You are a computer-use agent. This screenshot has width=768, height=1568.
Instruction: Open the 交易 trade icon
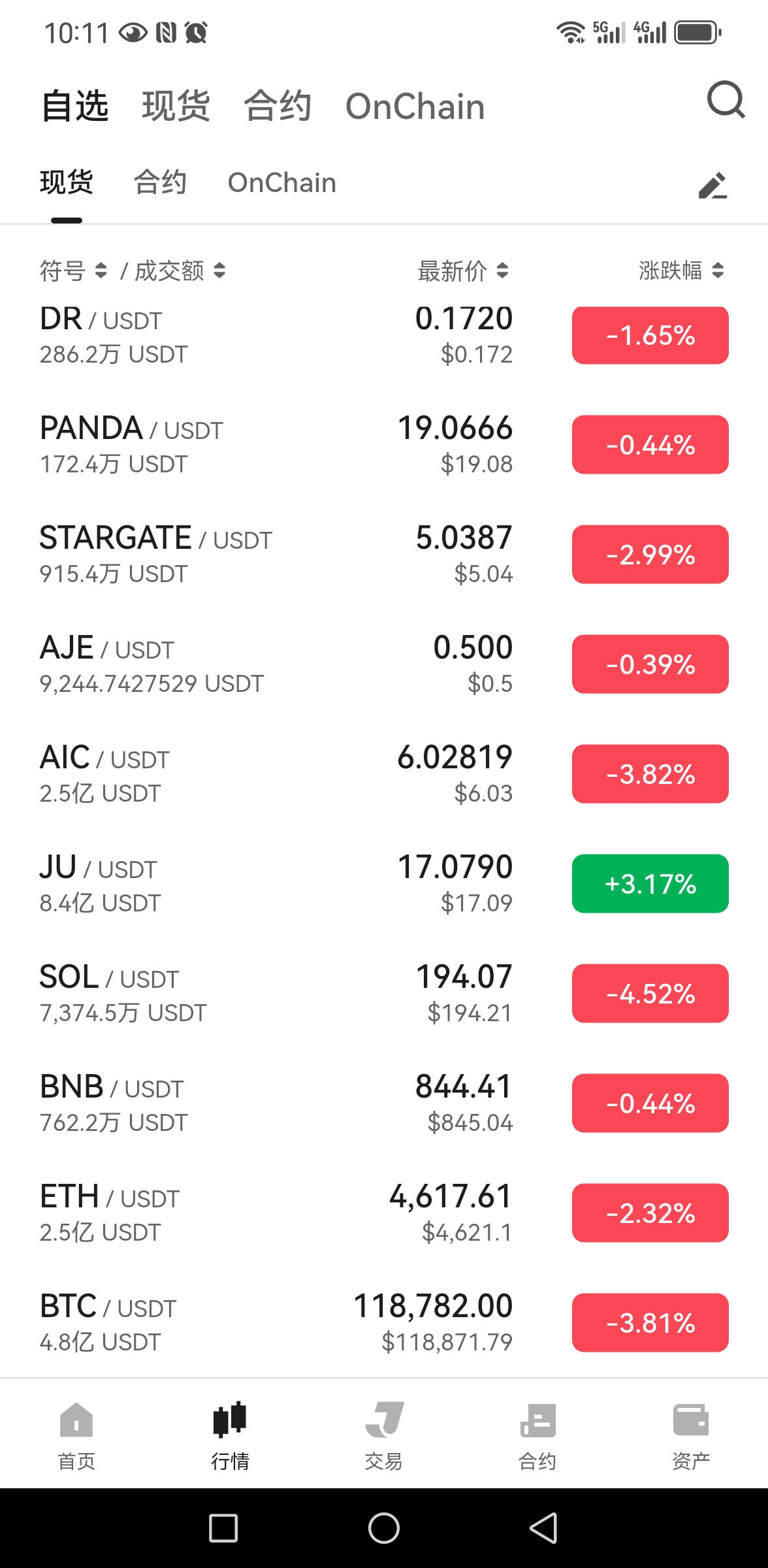pos(384,1419)
